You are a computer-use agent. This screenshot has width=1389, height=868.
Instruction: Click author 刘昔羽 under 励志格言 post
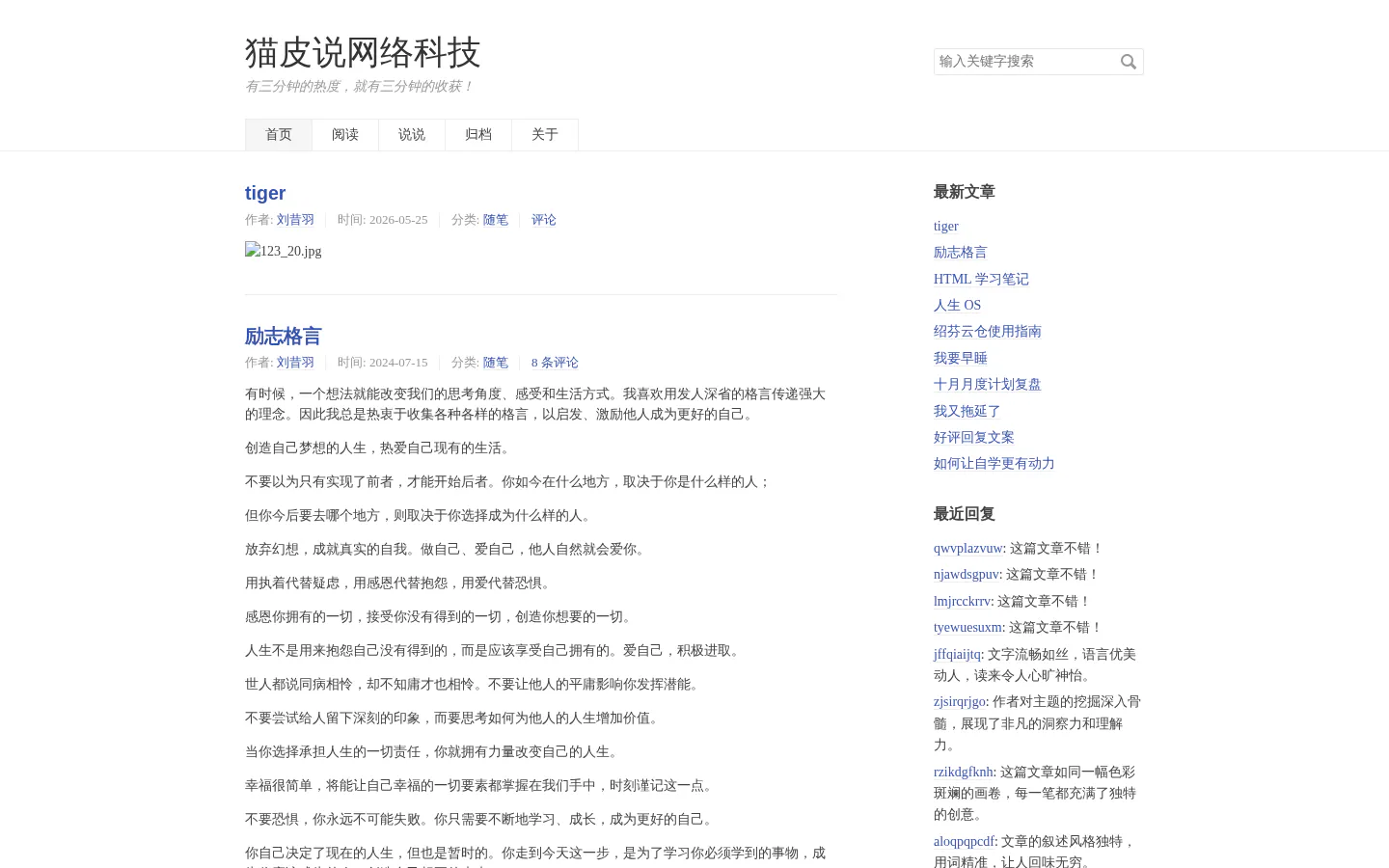[295, 363]
